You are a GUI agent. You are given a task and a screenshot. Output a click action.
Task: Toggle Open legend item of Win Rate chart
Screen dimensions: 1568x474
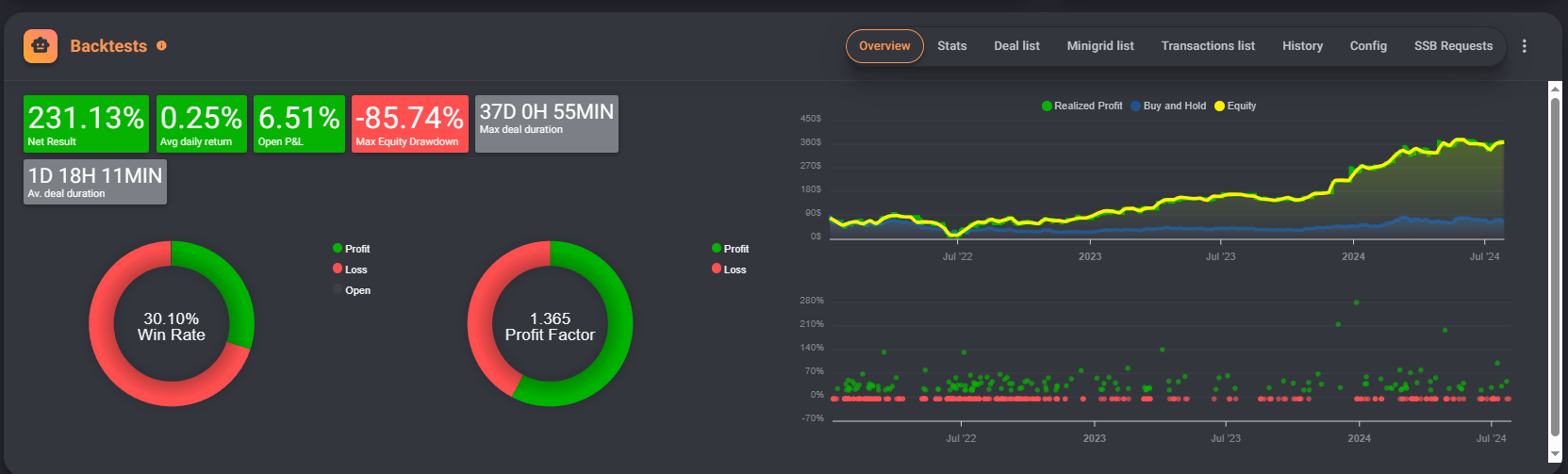click(352, 290)
